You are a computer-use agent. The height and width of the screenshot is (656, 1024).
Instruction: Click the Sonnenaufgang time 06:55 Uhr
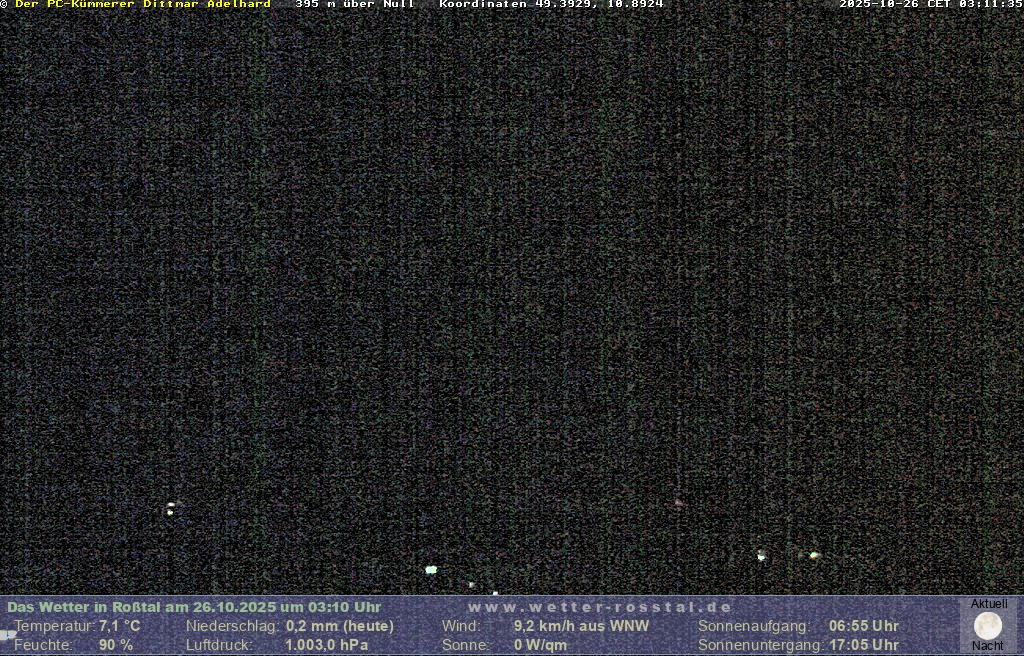coord(863,626)
